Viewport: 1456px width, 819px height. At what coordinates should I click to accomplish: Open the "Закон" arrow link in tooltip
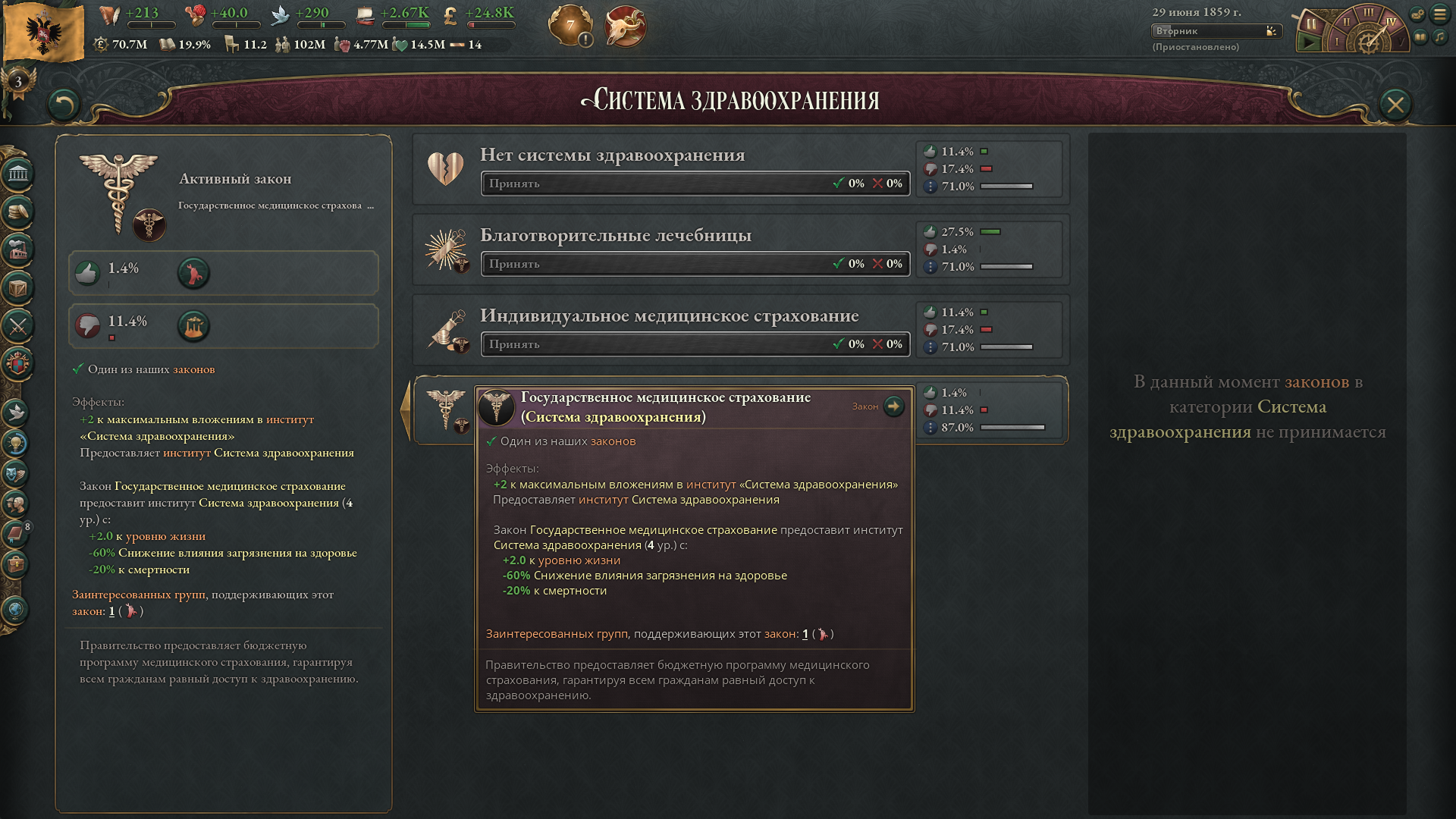click(x=894, y=406)
